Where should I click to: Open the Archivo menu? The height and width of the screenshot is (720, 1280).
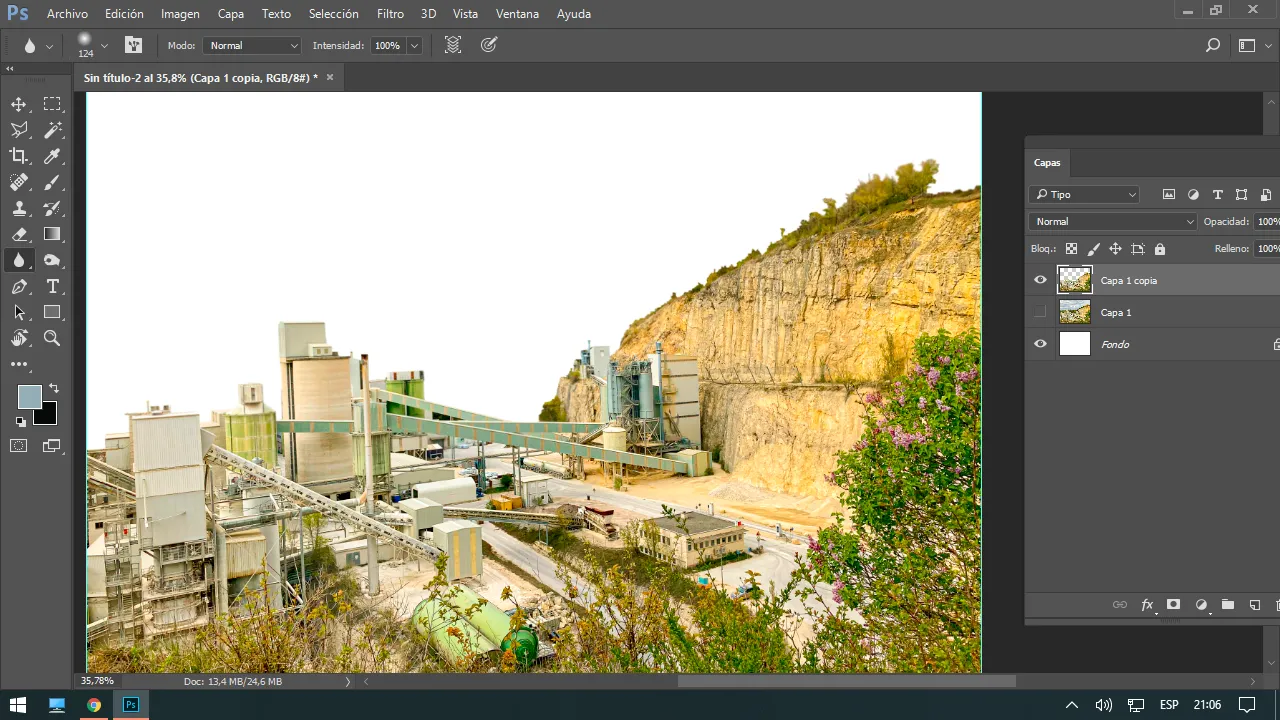(x=67, y=14)
